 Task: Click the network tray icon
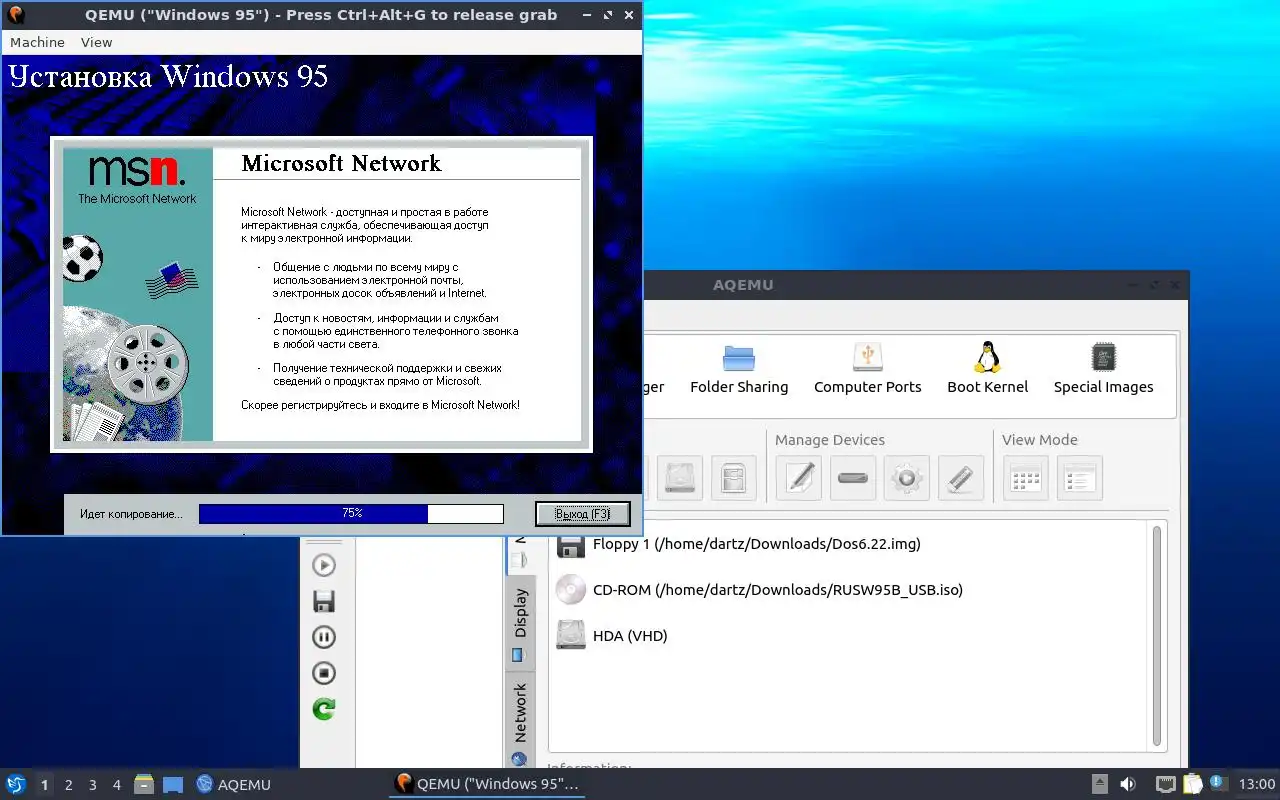point(1165,784)
